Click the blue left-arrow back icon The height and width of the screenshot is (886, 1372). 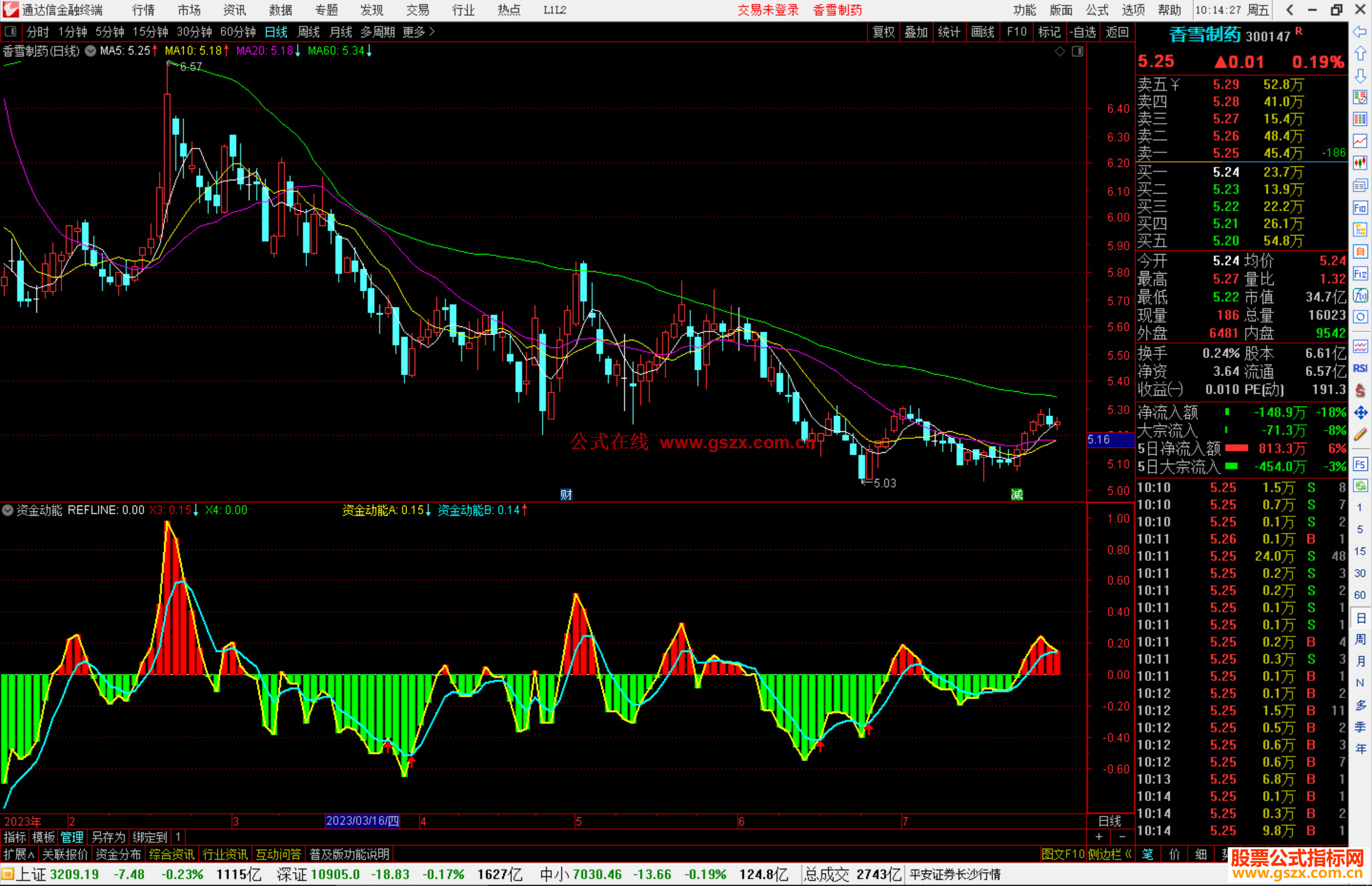(1360, 32)
